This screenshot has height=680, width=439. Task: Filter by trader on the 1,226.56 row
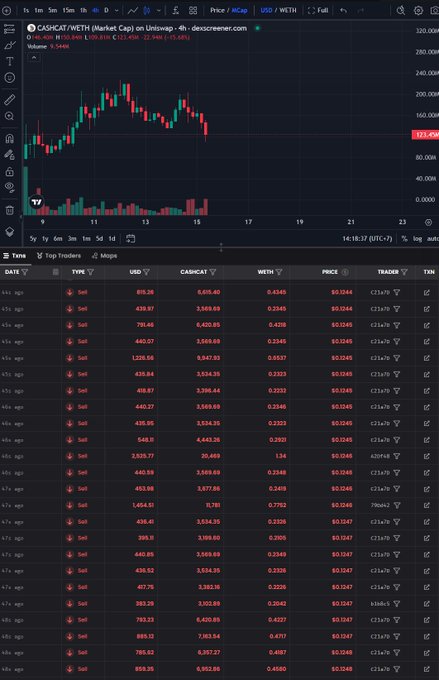tap(396, 358)
